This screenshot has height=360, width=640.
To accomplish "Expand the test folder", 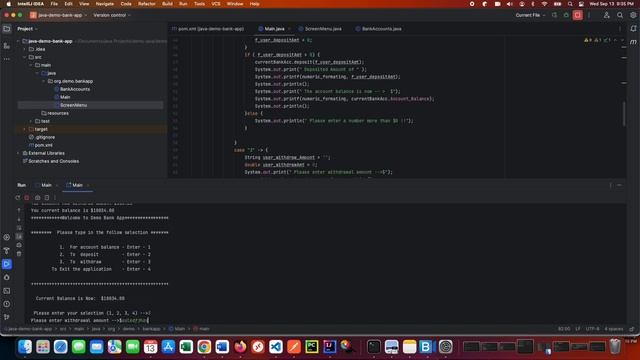I will point(31,121).
